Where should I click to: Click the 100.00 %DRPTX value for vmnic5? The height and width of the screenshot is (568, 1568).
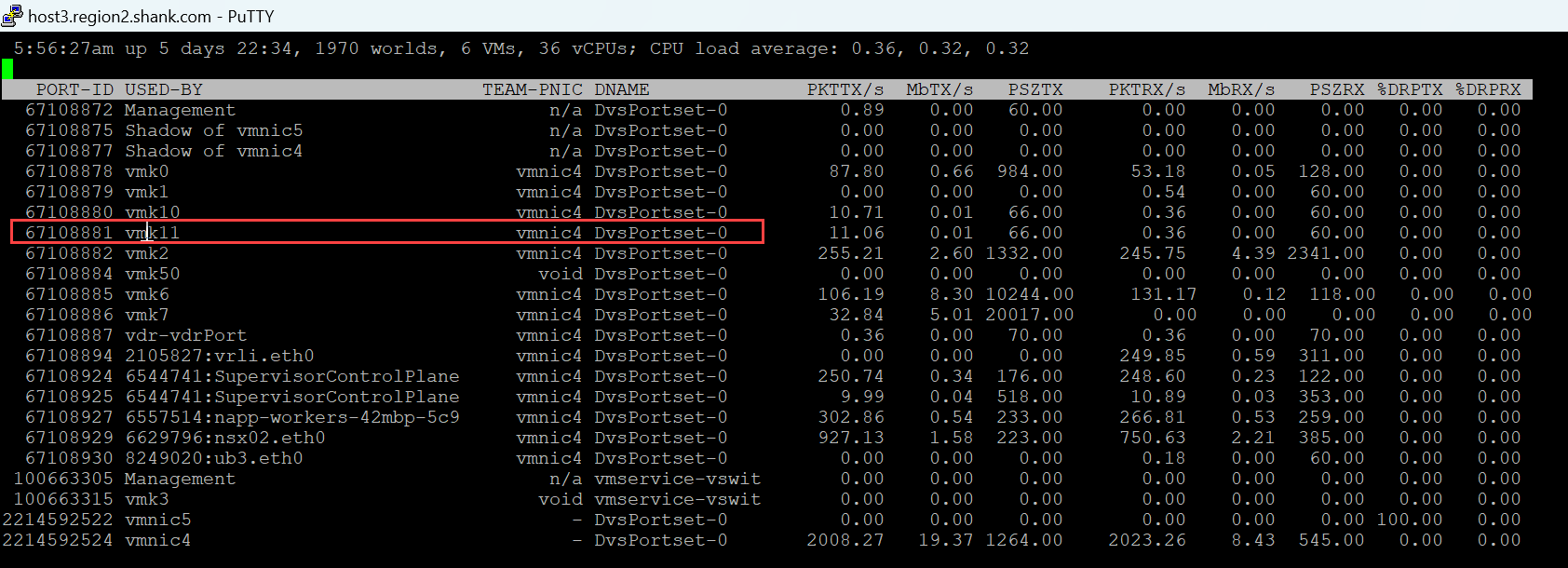[1410, 520]
